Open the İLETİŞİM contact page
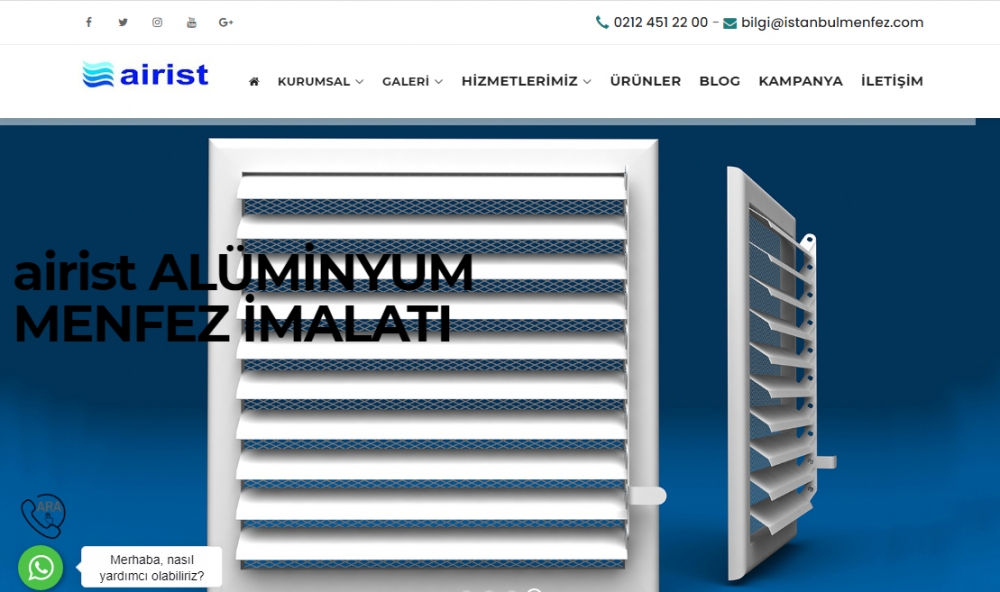1000x592 pixels. [x=892, y=81]
